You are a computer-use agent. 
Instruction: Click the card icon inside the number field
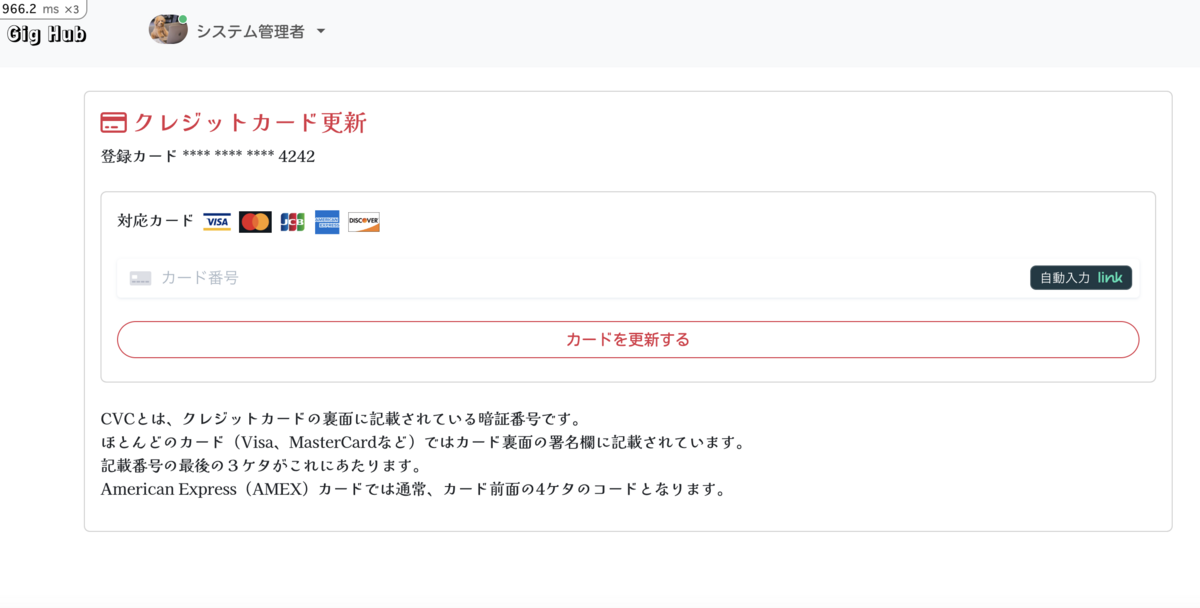(139, 278)
